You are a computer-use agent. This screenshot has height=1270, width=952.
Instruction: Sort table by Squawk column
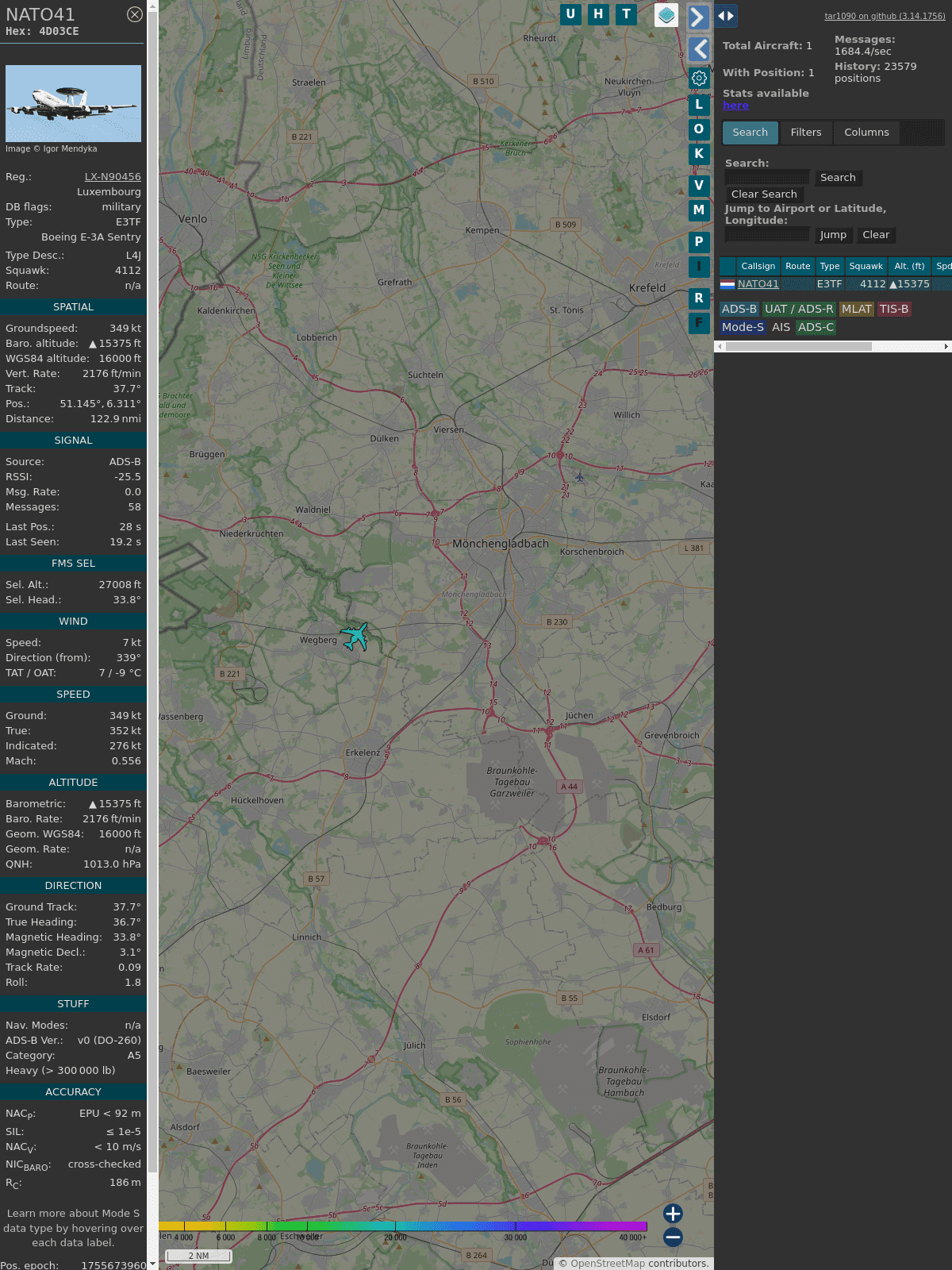pos(866,266)
